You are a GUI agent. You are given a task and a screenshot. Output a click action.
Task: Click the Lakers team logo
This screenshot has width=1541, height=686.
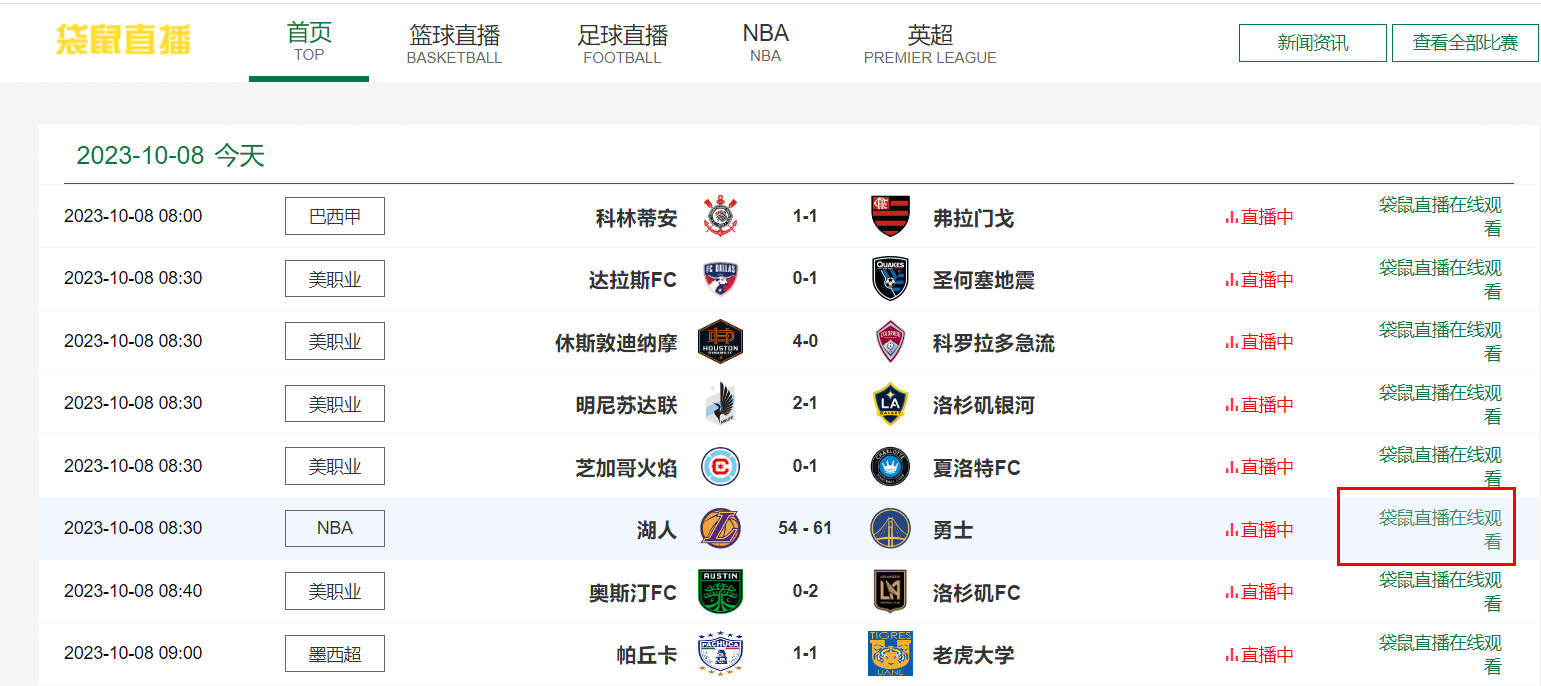720,529
